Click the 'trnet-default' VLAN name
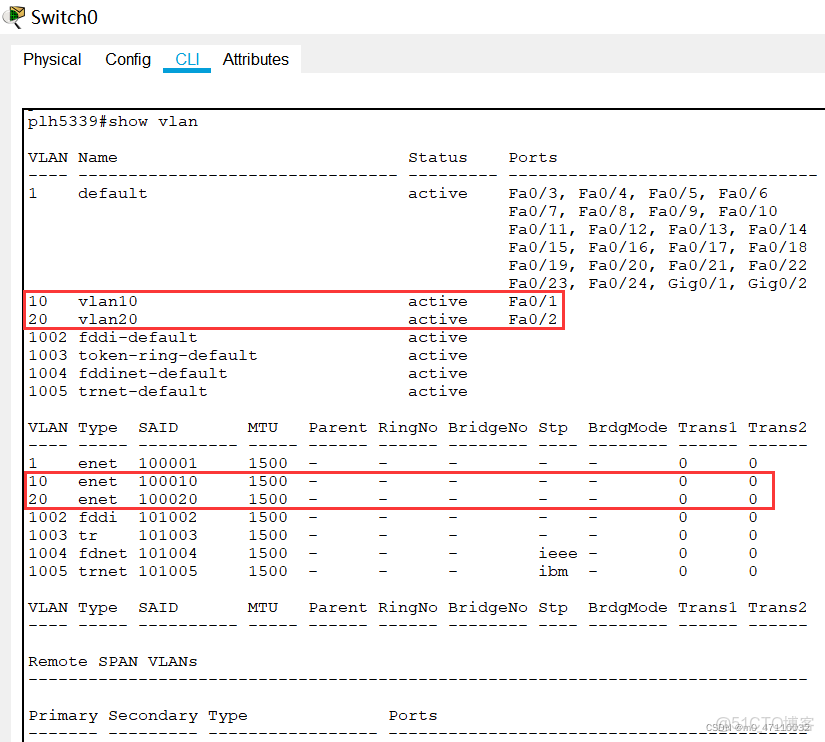 143,391
